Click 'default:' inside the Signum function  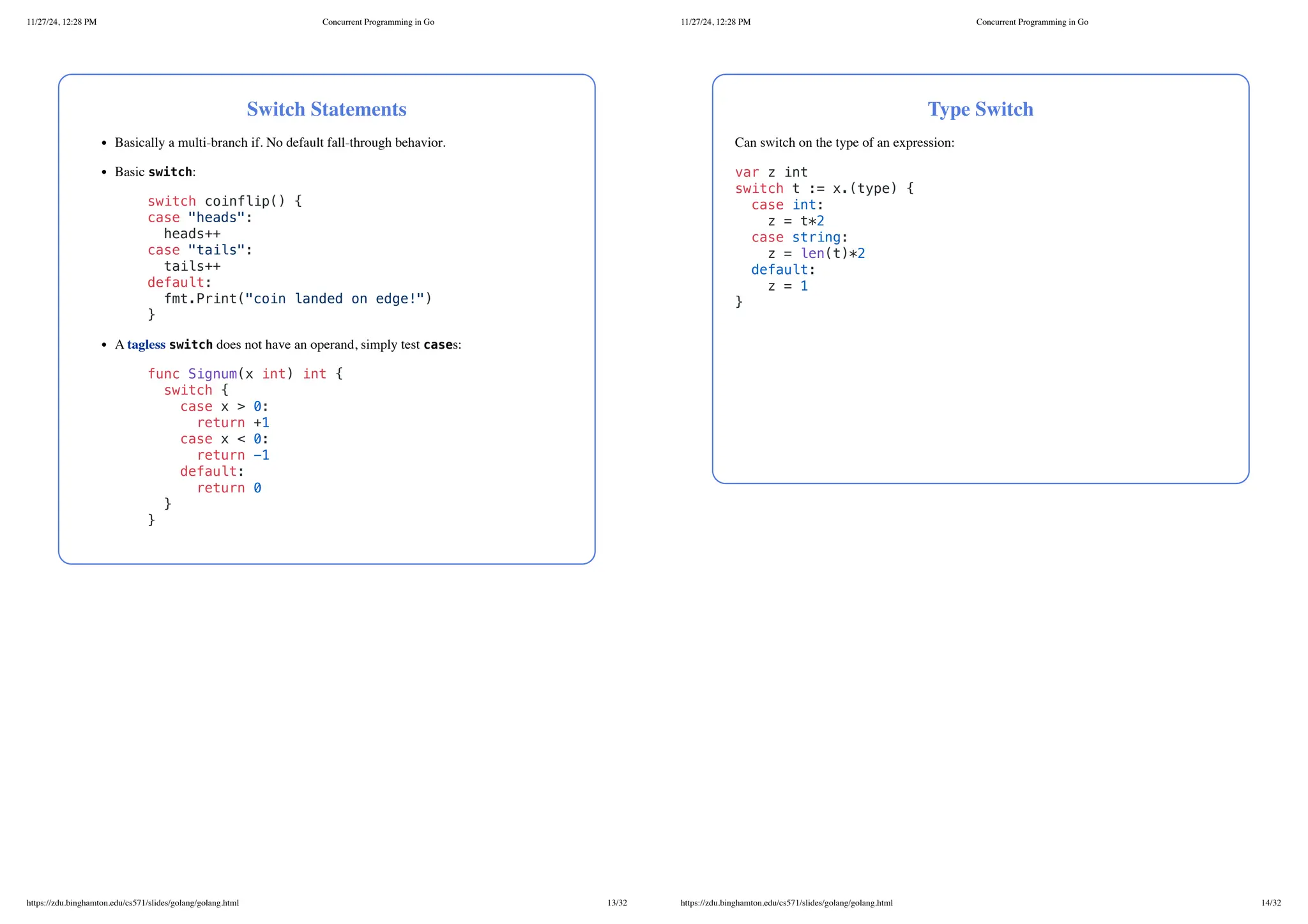coord(213,471)
